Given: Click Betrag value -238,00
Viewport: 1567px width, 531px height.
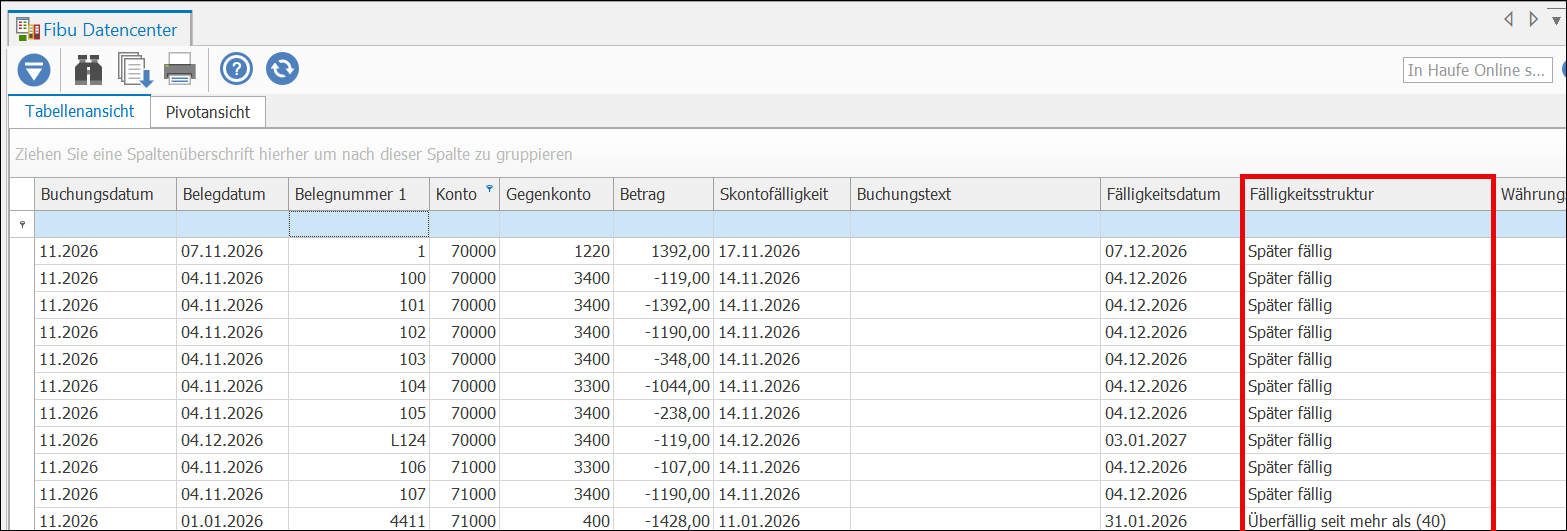Looking at the screenshot, I should click(663, 413).
